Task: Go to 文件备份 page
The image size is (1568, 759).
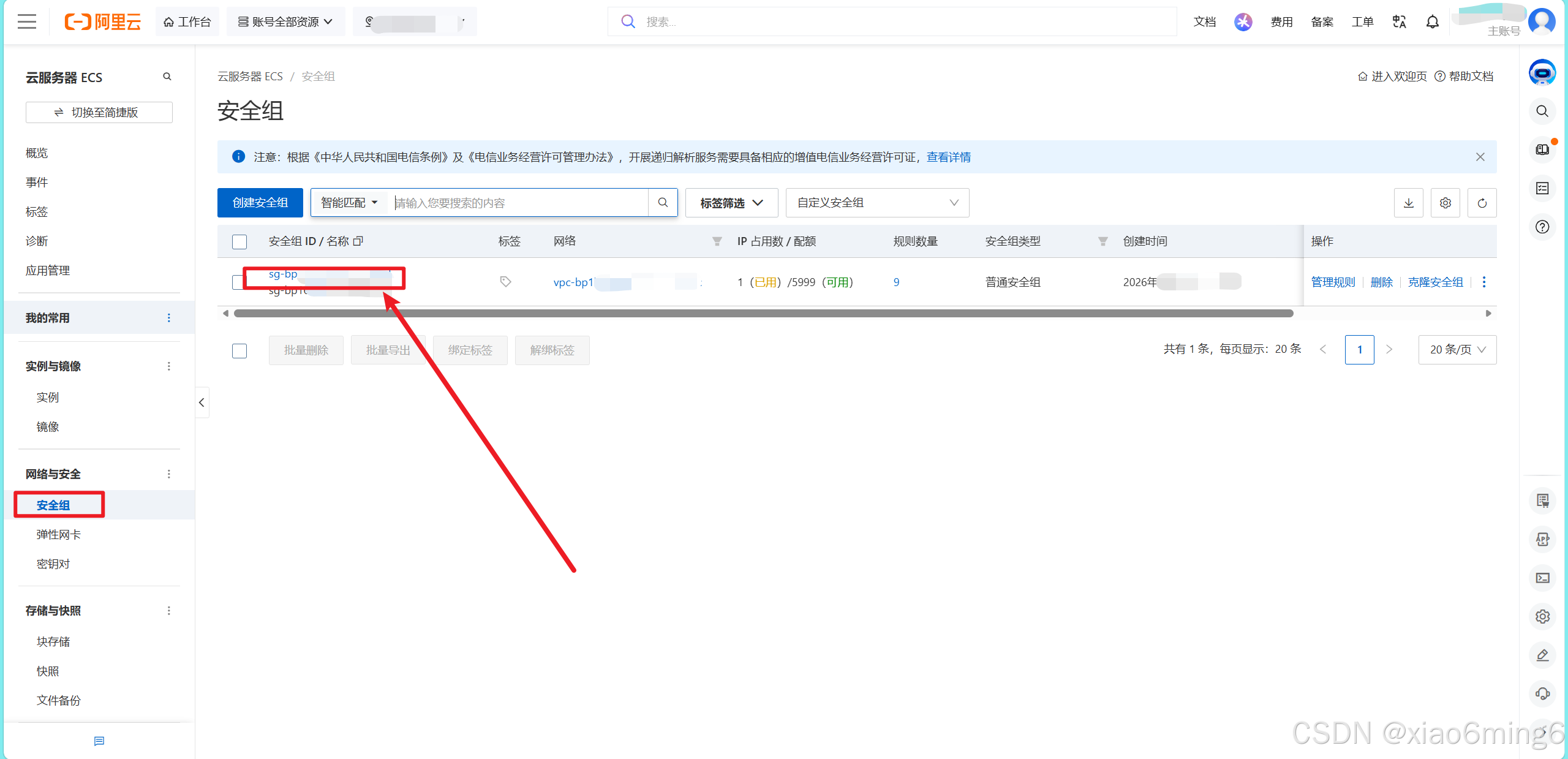Action: click(59, 700)
